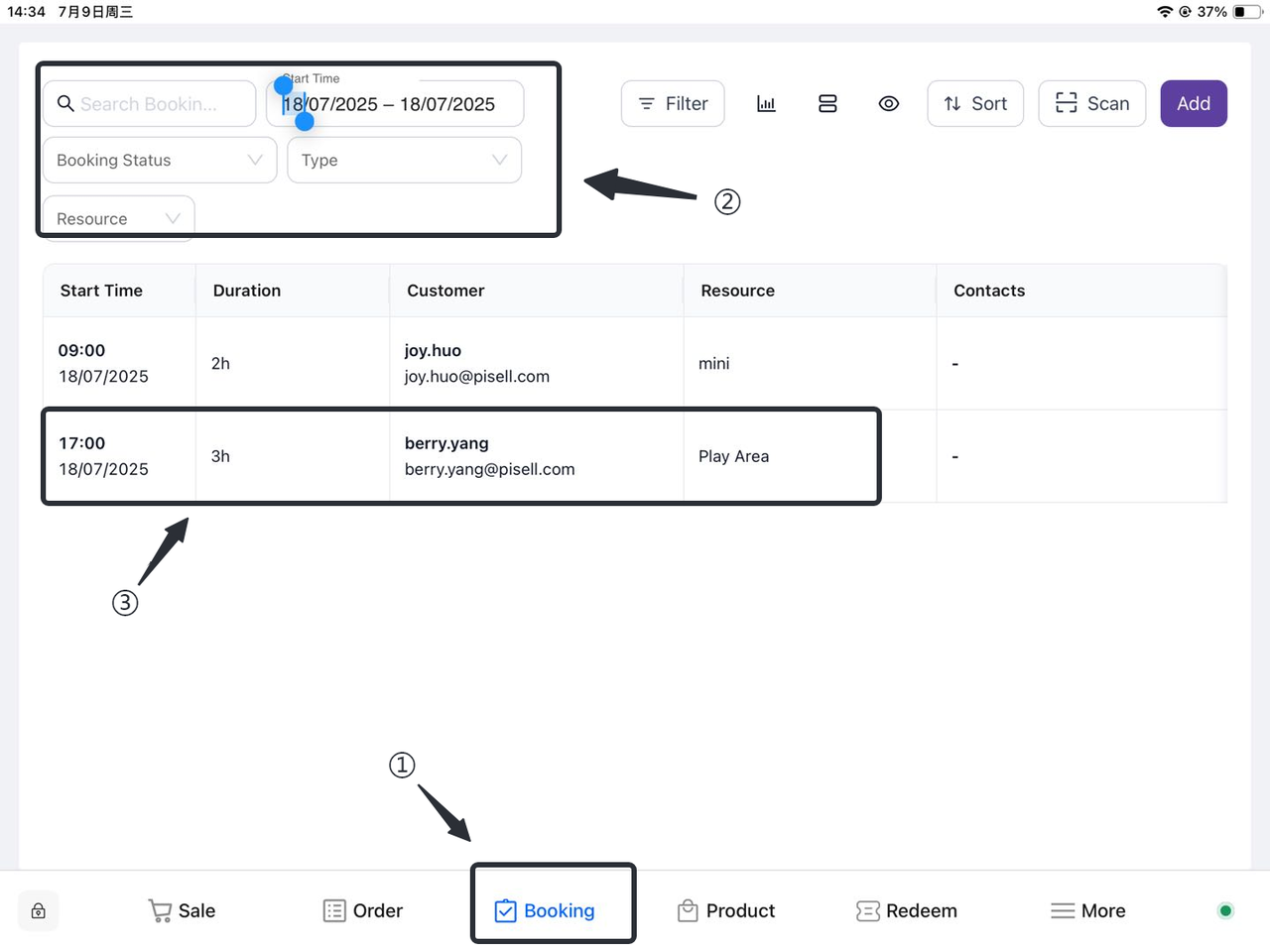Switch to the Order tab
This screenshot has height=952, width=1270.
(x=363, y=910)
